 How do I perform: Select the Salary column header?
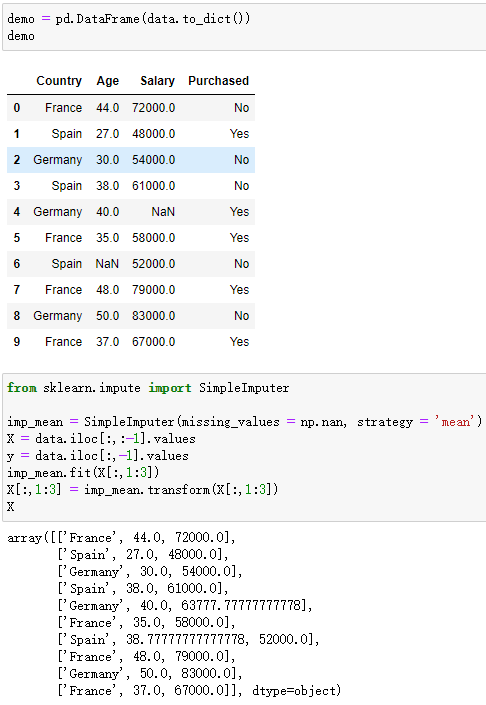(157, 81)
